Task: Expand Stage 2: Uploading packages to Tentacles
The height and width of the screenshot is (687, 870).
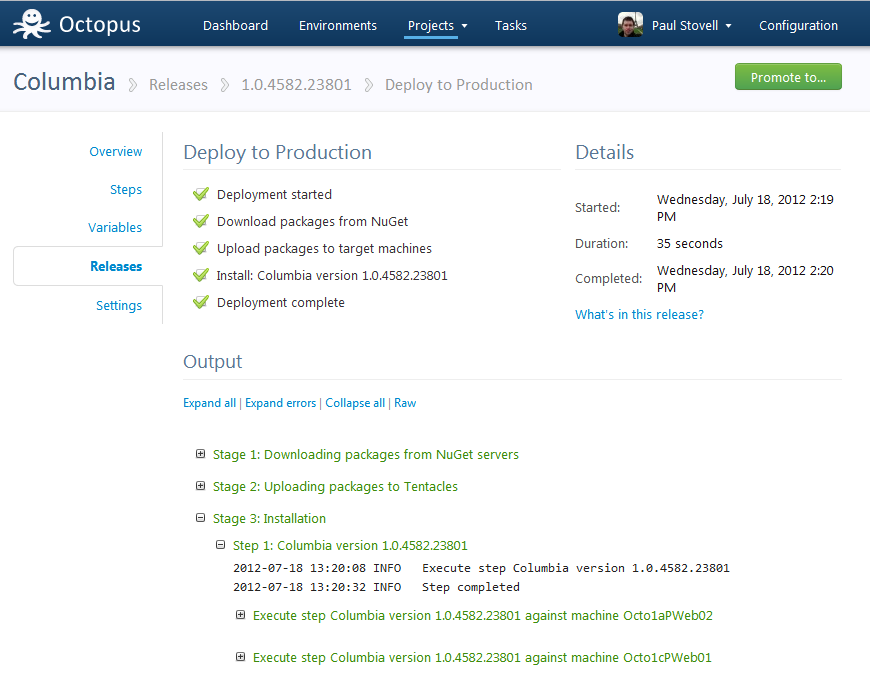Action: tap(200, 486)
